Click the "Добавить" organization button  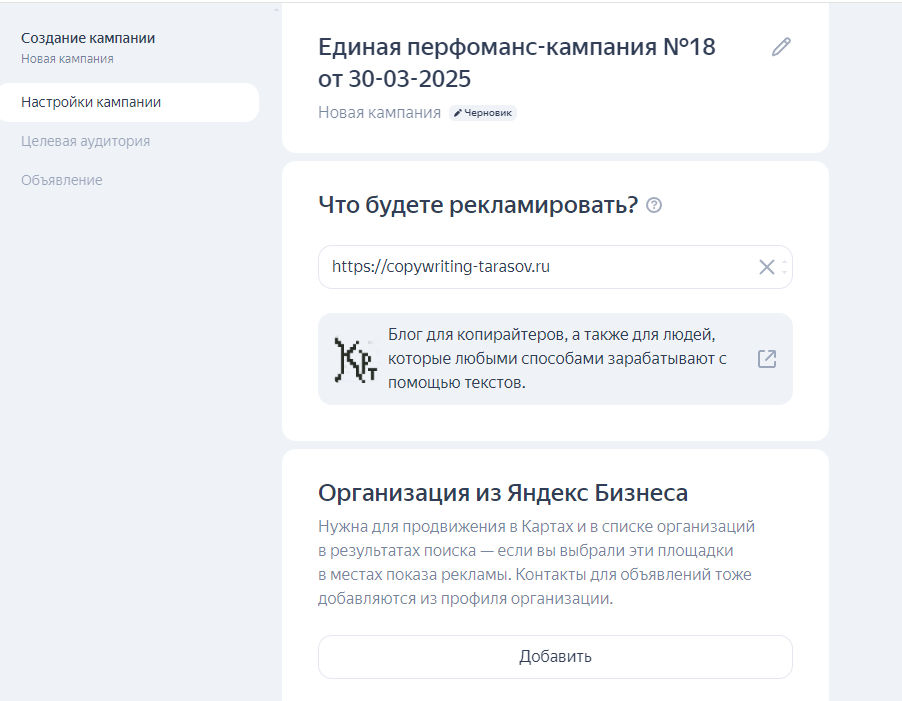tap(555, 657)
